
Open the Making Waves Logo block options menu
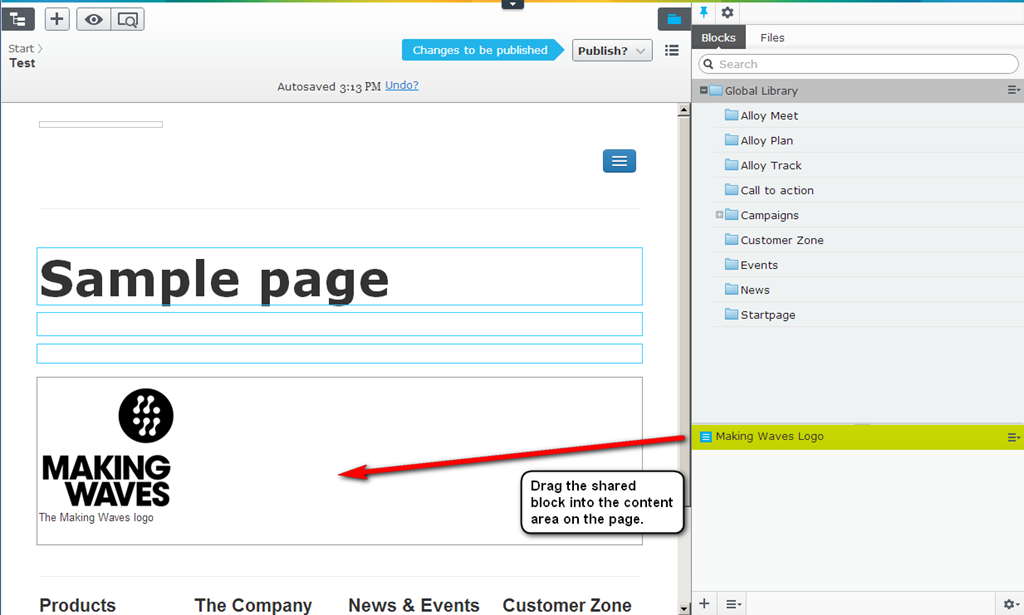[x=1013, y=437]
